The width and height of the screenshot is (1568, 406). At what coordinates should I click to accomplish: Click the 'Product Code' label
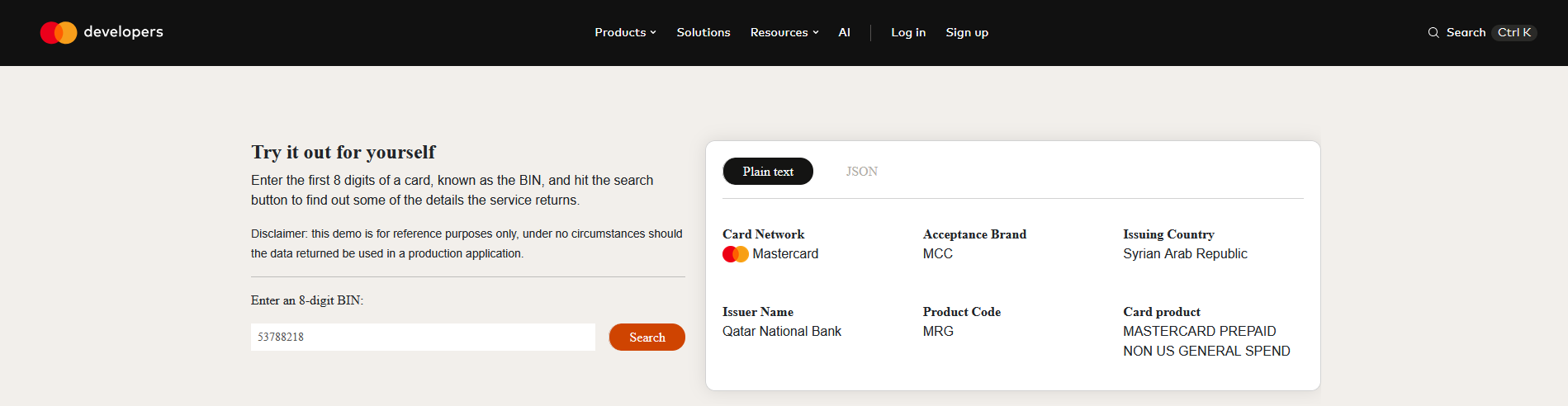962,312
